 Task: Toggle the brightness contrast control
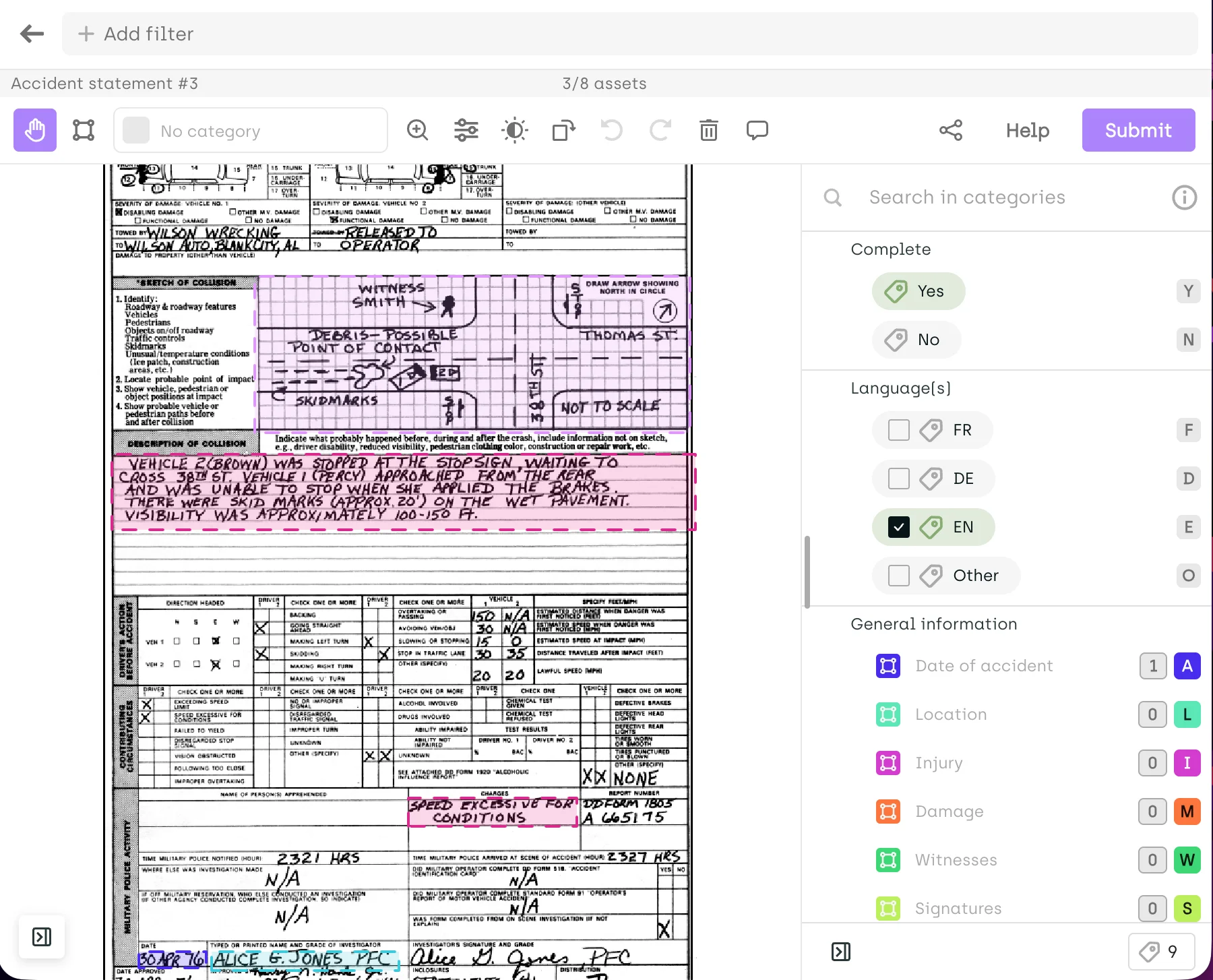(x=515, y=130)
